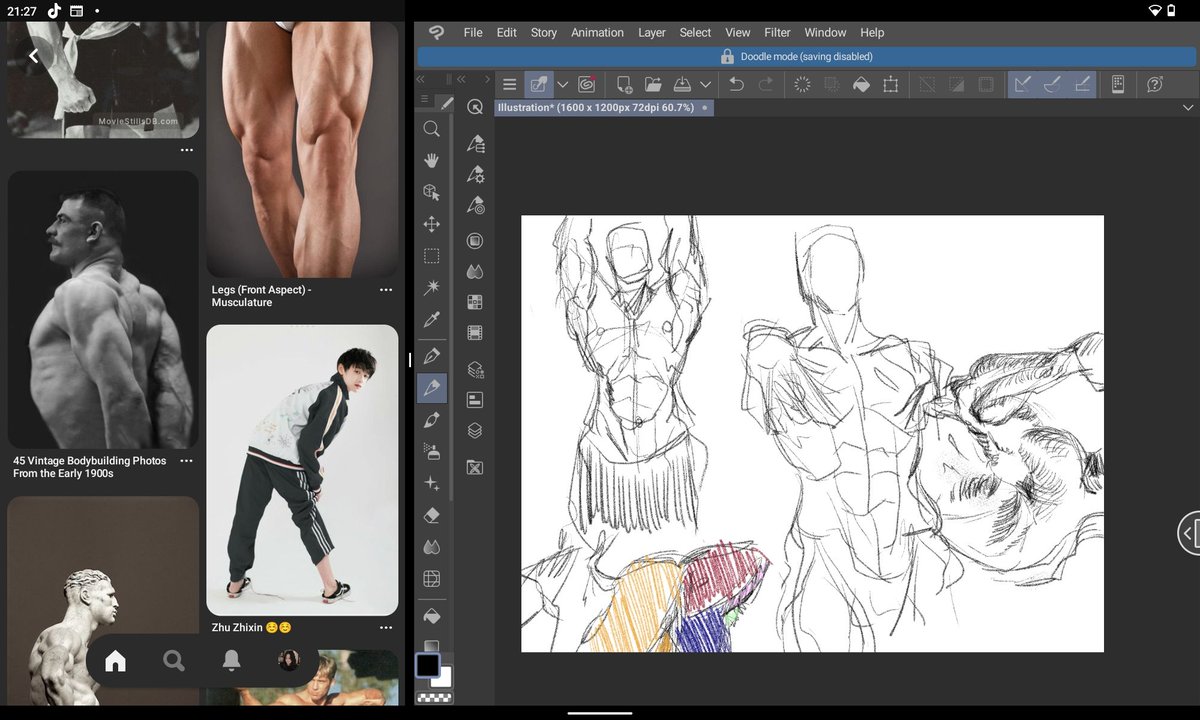The width and height of the screenshot is (1200, 720).
Task: Open the Layer menu
Action: coord(652,33)
